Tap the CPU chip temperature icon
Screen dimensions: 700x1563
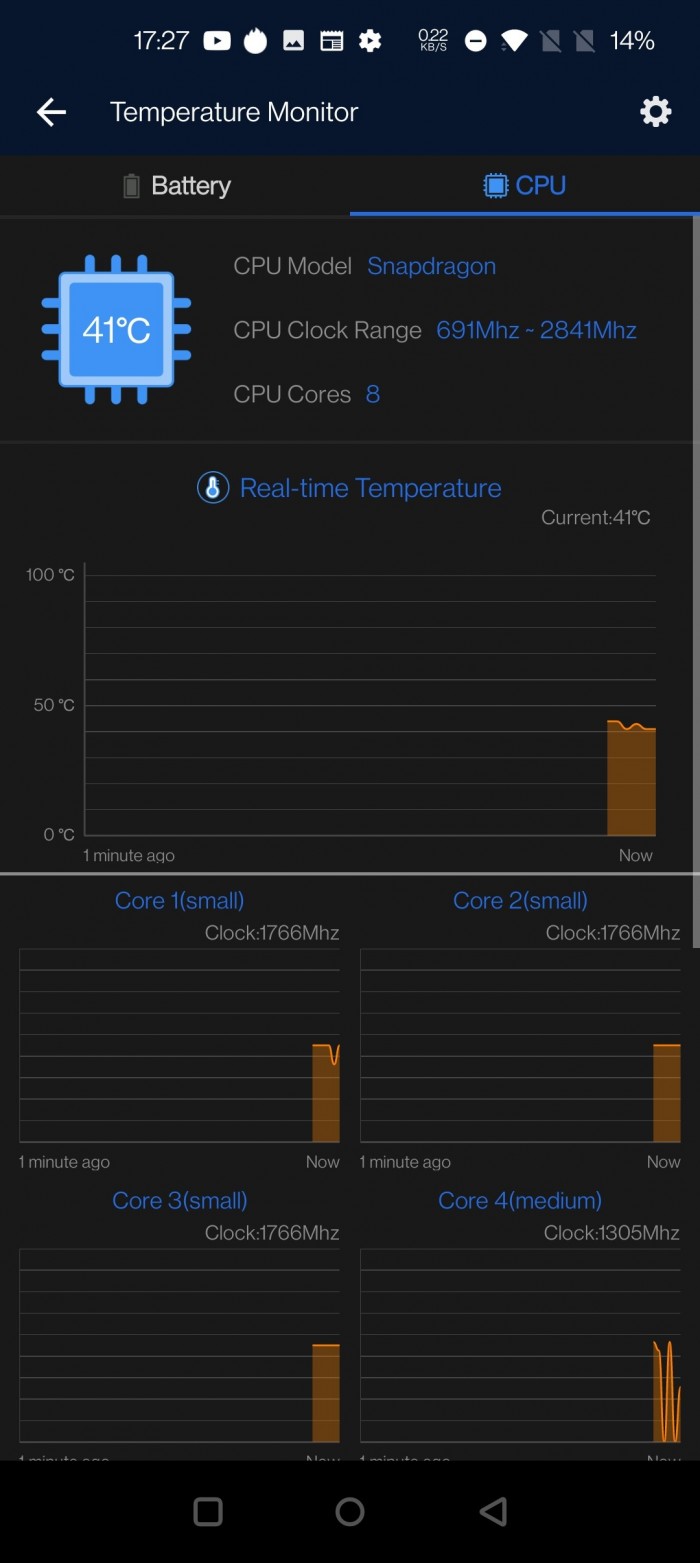click(x=116, y=329)
